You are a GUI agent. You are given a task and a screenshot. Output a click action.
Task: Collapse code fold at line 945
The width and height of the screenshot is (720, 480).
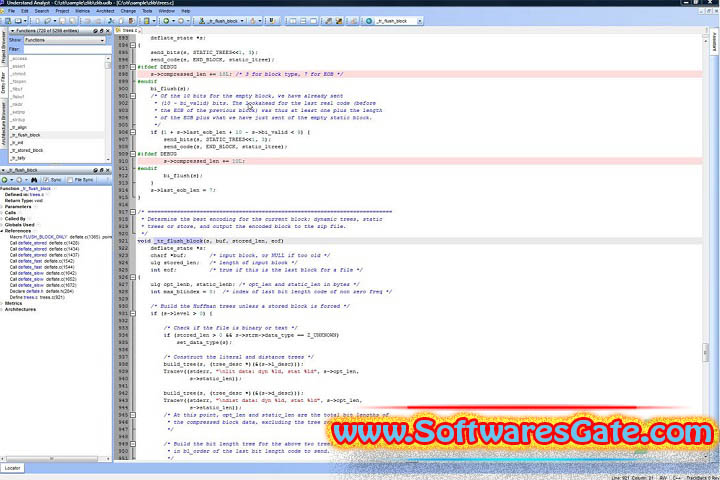pos(133,415)
